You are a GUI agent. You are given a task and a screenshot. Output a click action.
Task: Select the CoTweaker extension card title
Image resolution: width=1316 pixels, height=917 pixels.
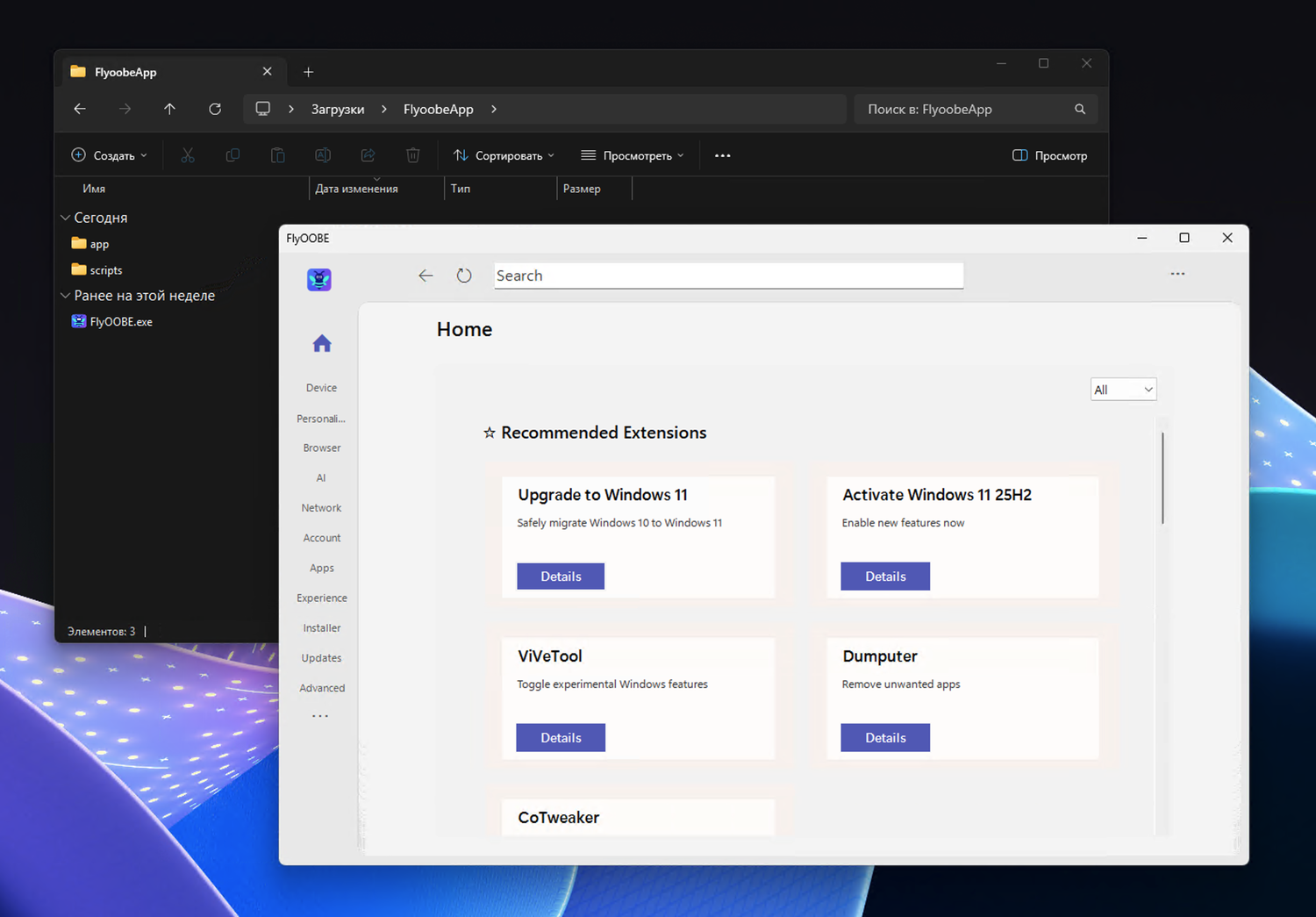(x=559, y=818)
